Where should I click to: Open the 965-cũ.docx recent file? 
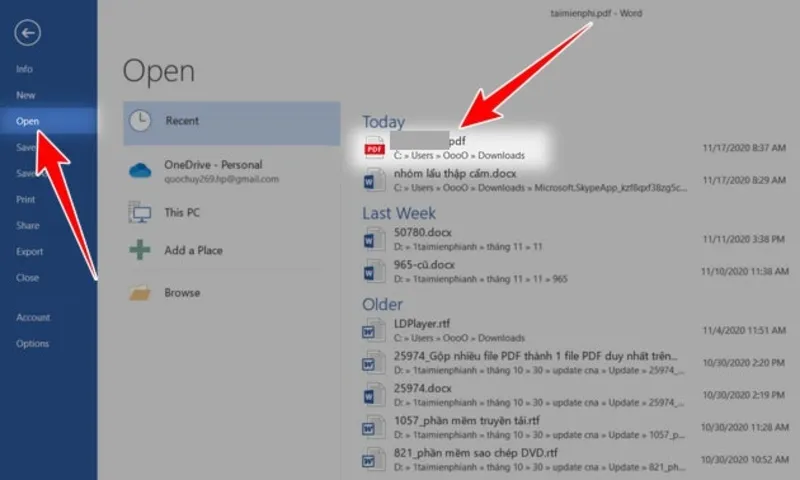point(425,263)
